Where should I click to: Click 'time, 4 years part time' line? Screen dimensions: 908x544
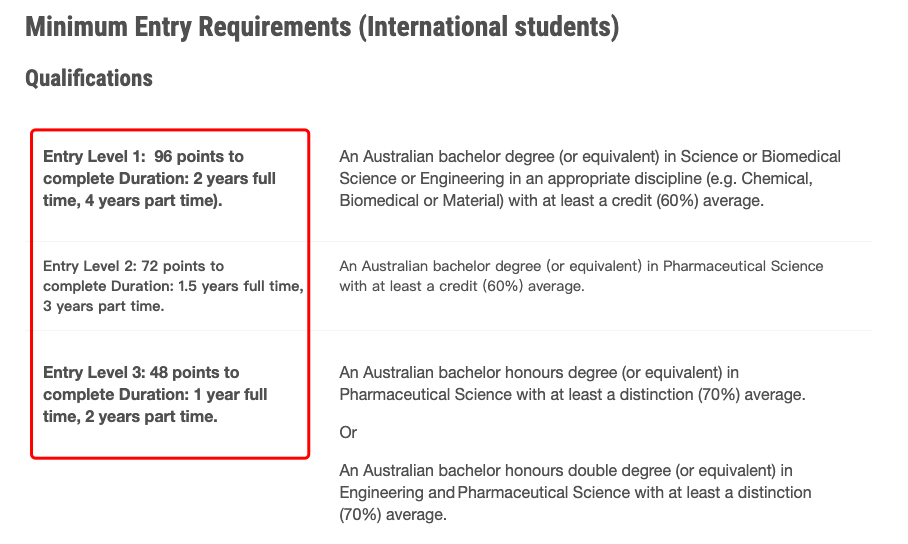pos(132,200)
